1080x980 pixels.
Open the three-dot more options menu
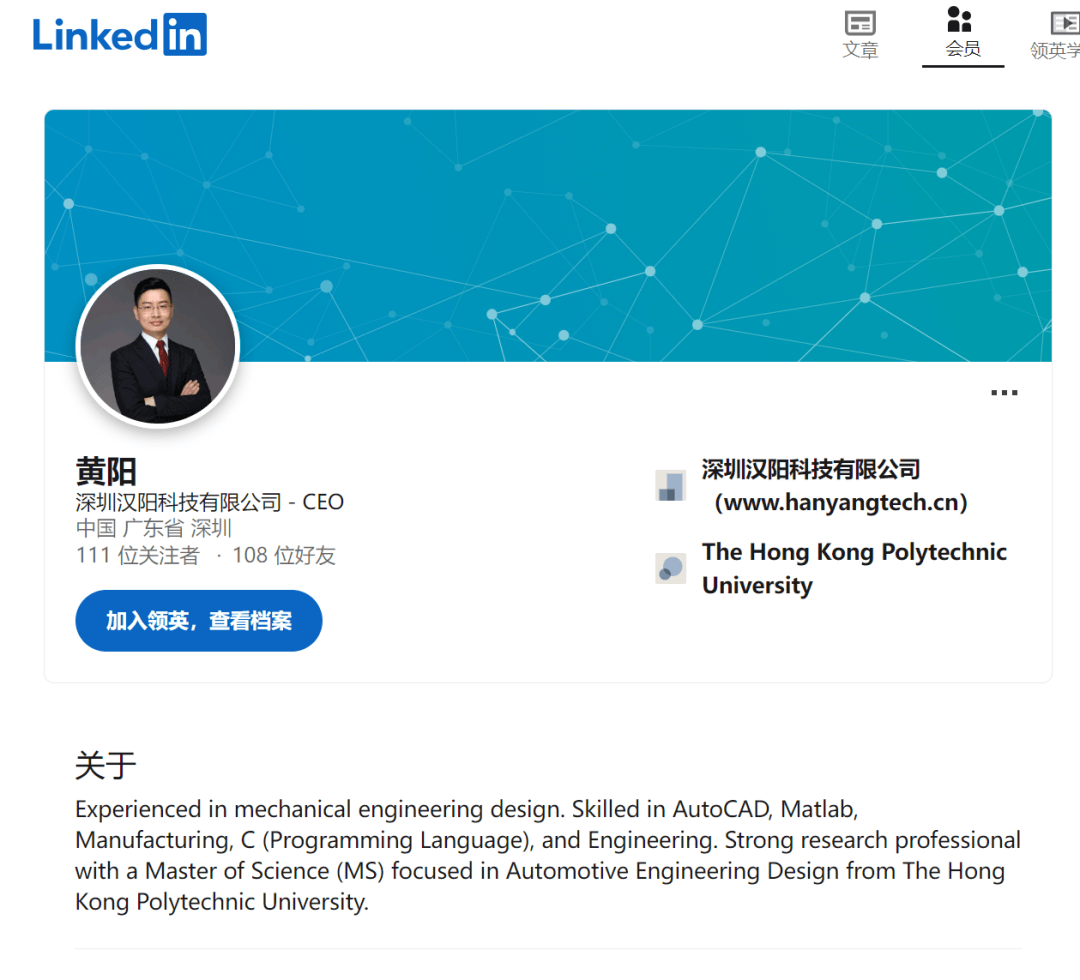(1004, 393)
